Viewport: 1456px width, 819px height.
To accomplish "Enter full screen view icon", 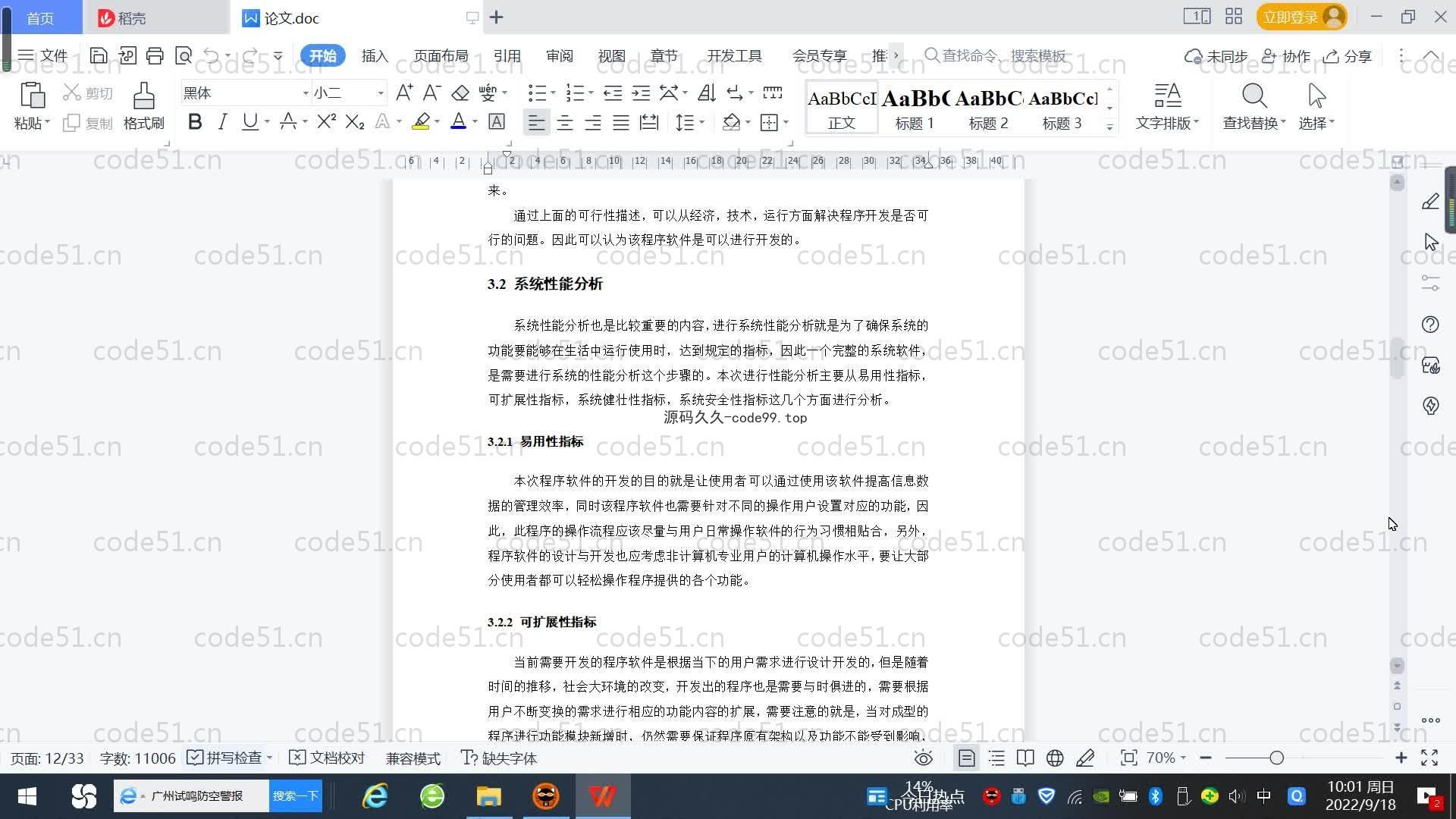I will 1429,758.
